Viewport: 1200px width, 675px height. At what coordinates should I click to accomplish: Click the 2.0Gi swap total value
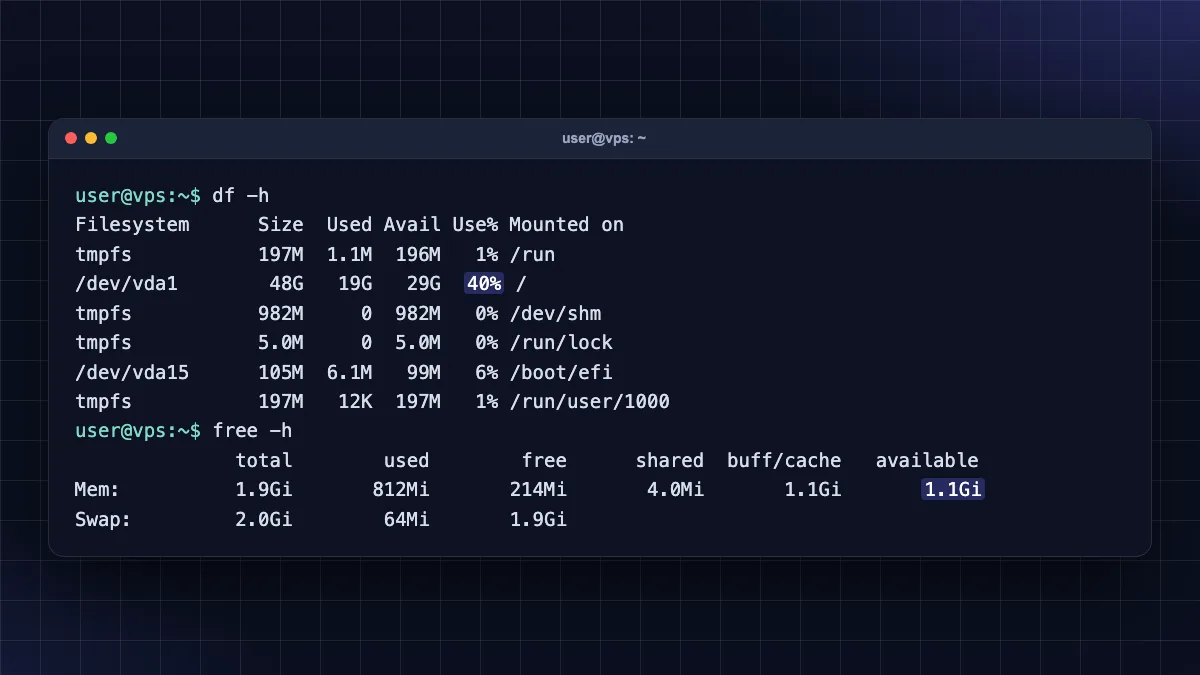pos(264,520)
